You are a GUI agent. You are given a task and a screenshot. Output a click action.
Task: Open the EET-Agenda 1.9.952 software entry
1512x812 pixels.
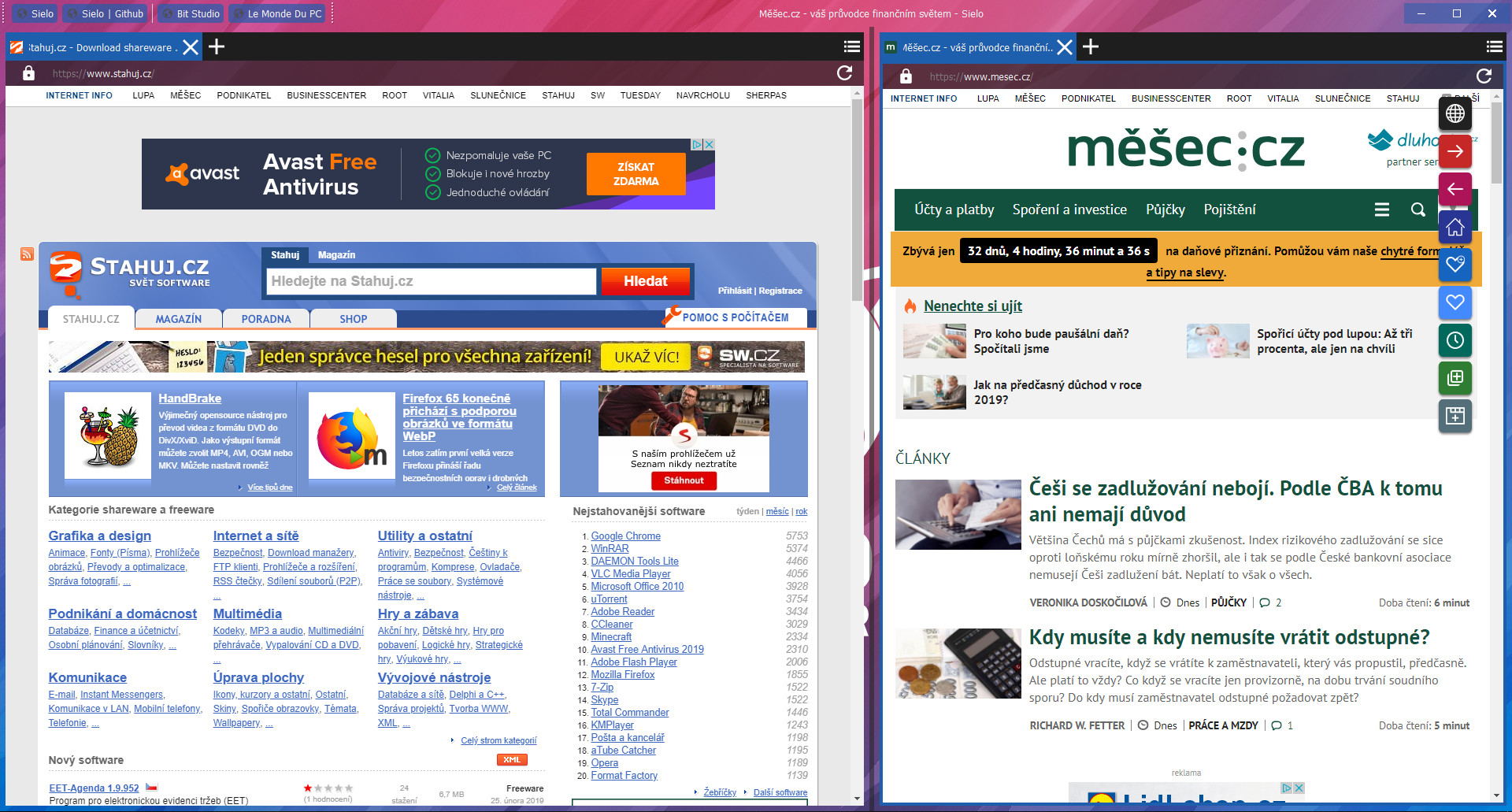point(94,788)
